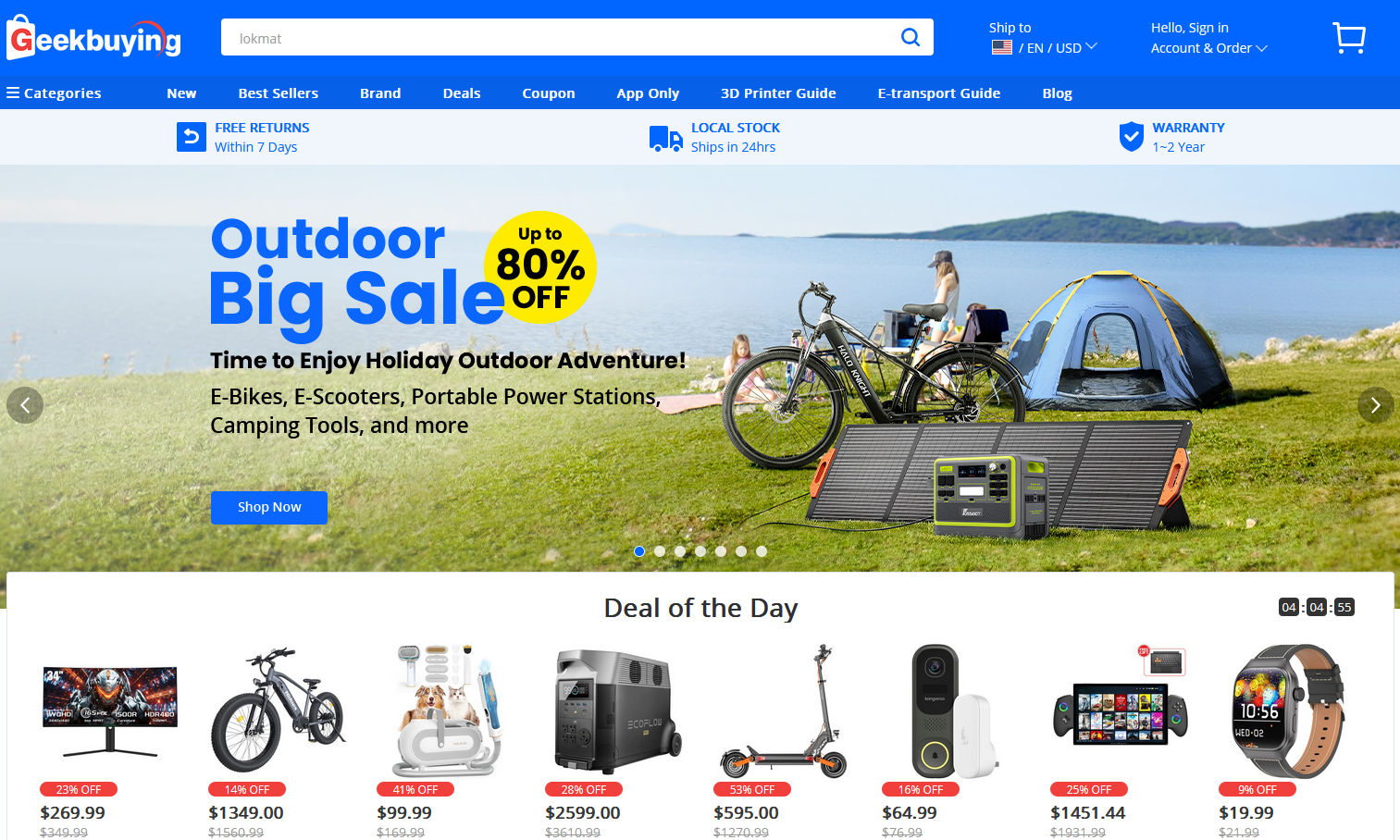Expand Account & Order dropdown
The height and width of the screenshot is (840, 1400).
click(x=1208, y=48)
